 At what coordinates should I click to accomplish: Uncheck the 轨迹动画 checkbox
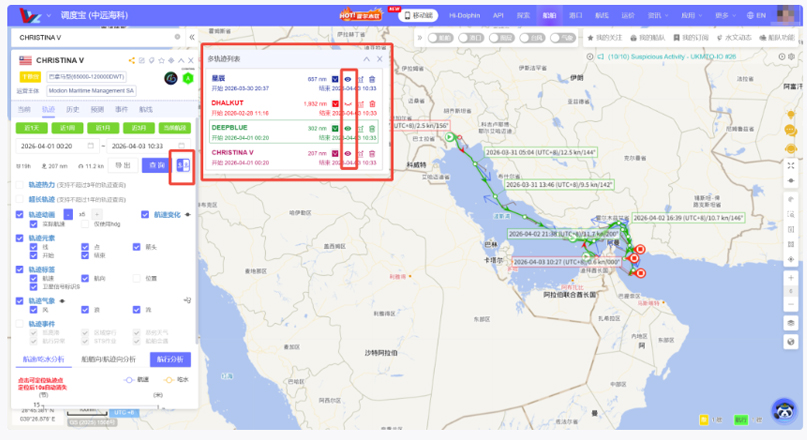coord(21,215)
